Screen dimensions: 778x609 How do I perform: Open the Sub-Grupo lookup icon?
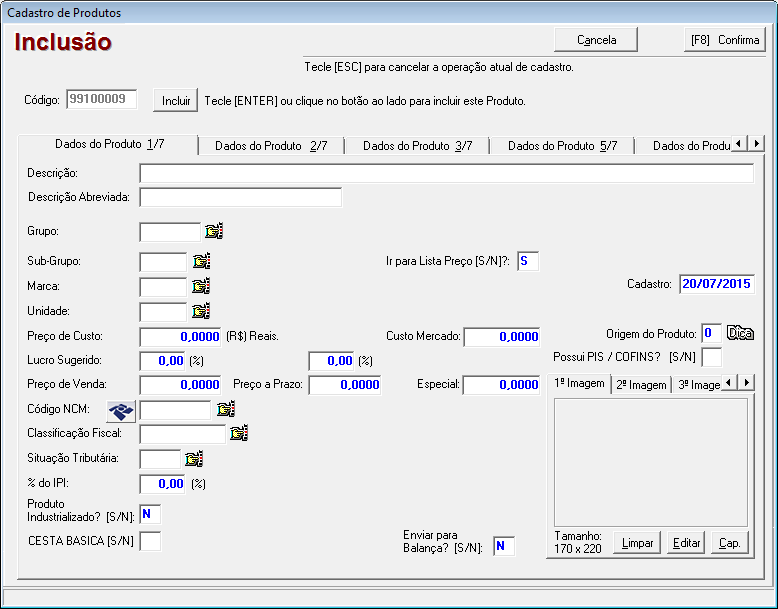[x=201, y=262]
